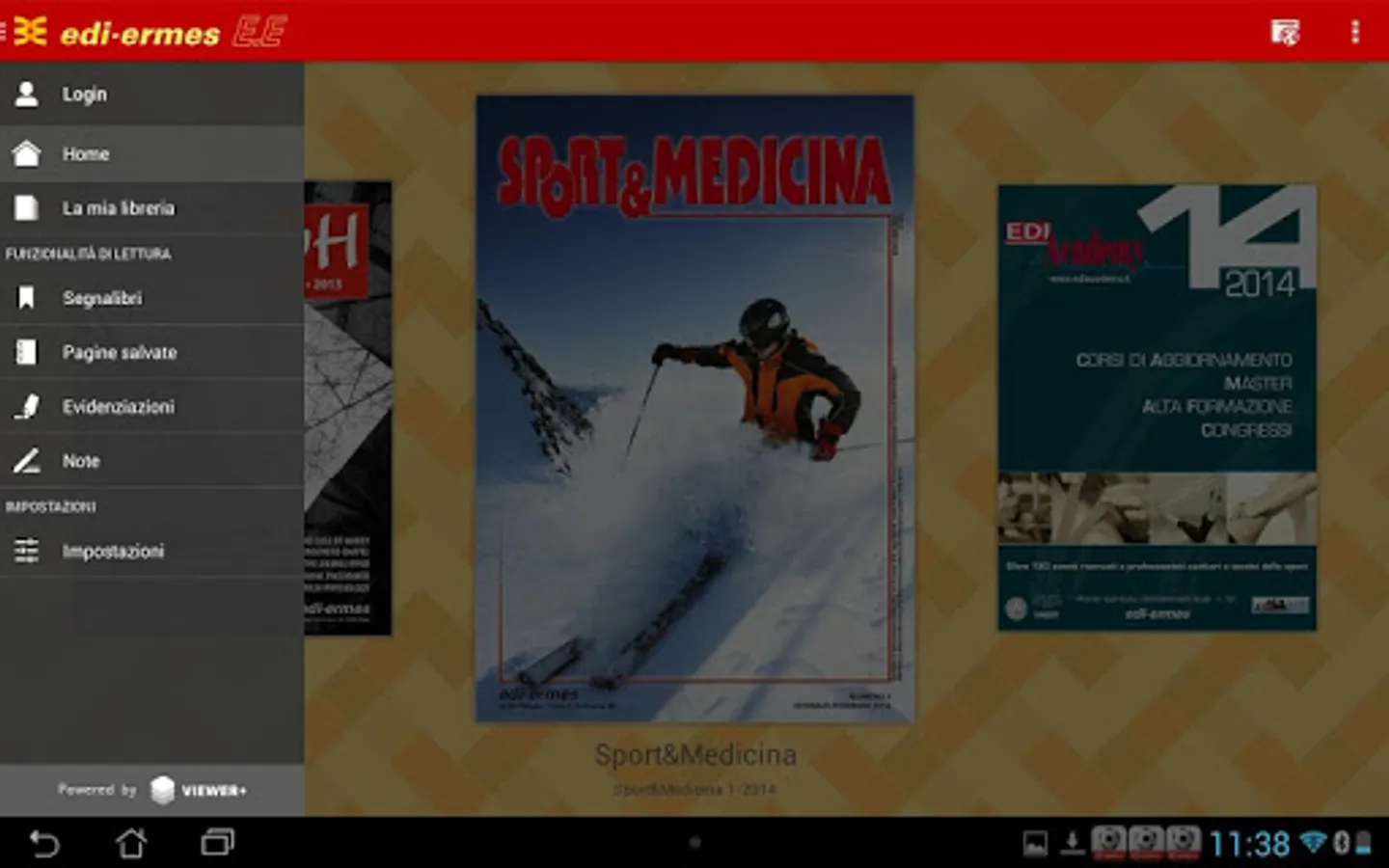Click the Note pencil icon
The image size is (1389, 868).
(x=27, y=461)
